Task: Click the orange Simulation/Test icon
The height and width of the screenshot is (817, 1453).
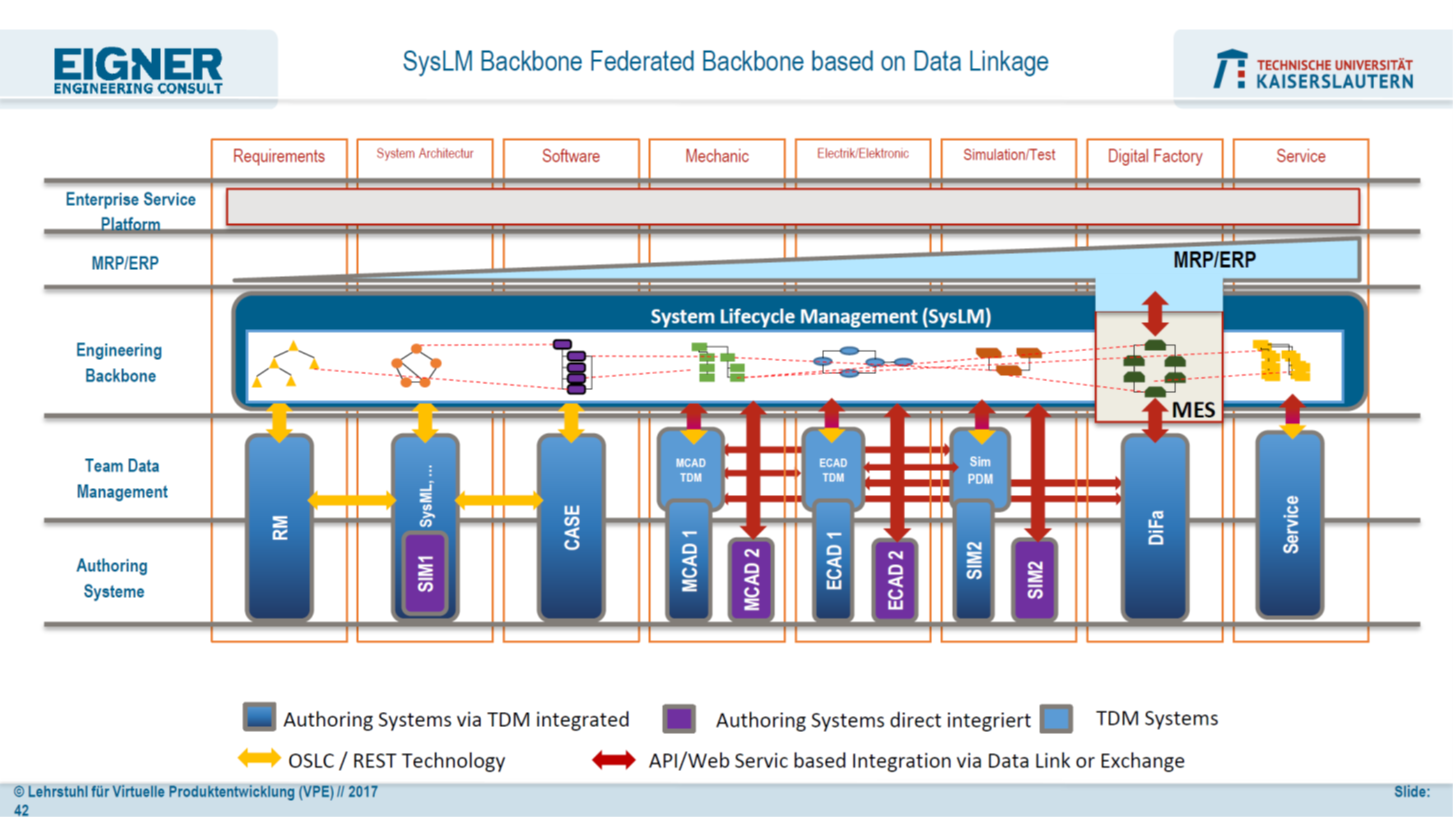Action: point(1010,360)
